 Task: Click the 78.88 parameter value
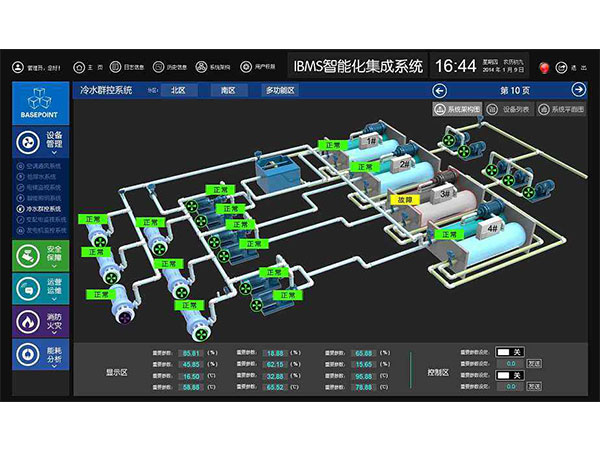pyautogui.click(x=364, y=387)
